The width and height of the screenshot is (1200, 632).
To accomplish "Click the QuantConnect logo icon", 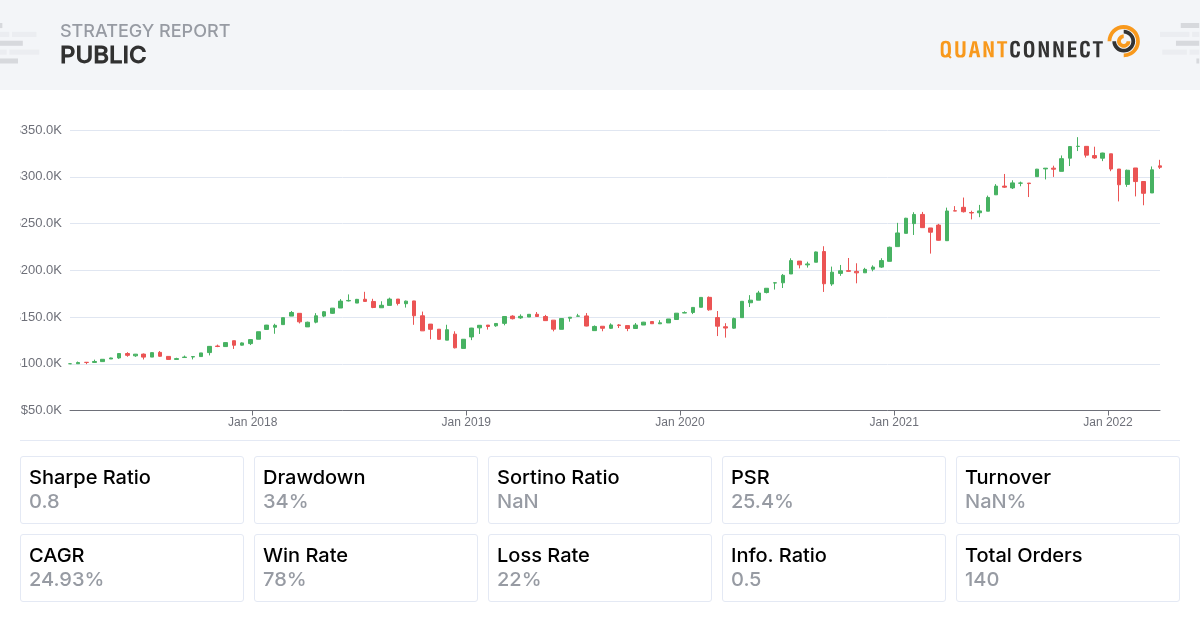I will tap(1124, 41).
